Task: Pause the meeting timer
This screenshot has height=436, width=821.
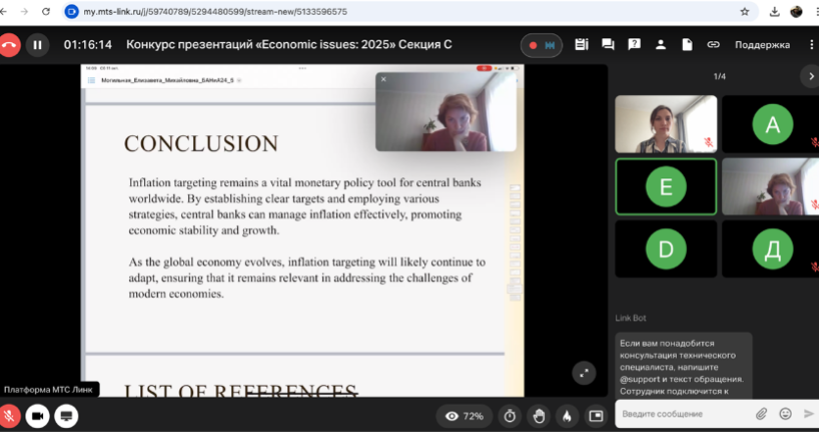Action: pos(38,45)
